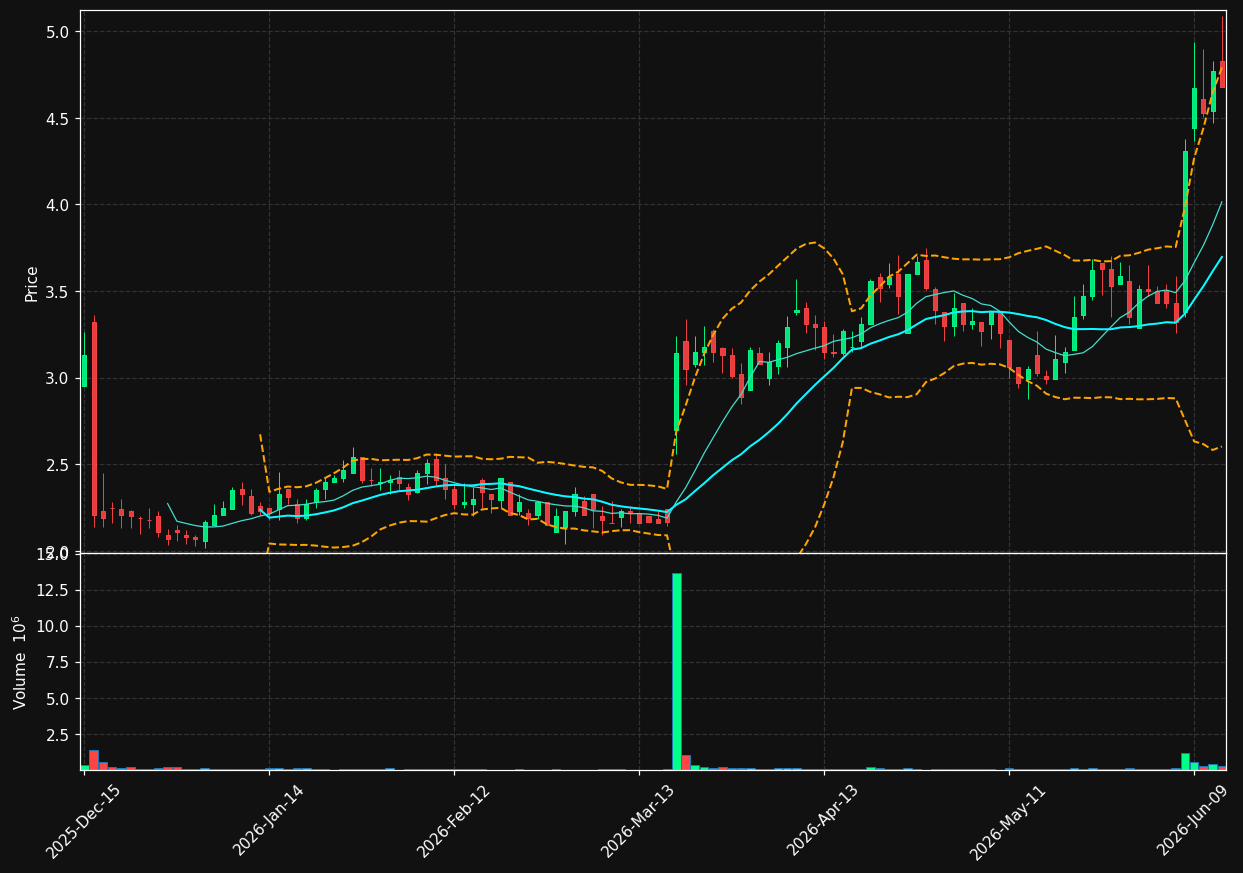This screenshot has width=1243, height=873.
Task: Click the Price axis title
Action: [x=32, y=283]
